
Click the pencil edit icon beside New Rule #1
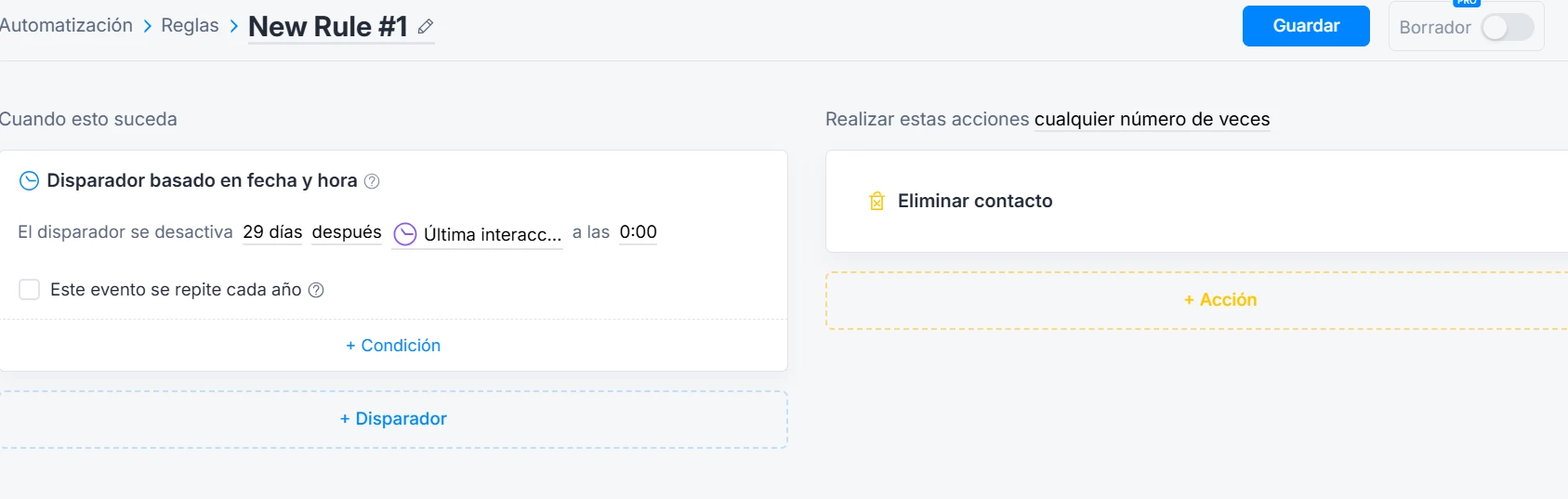pos(426,27)
